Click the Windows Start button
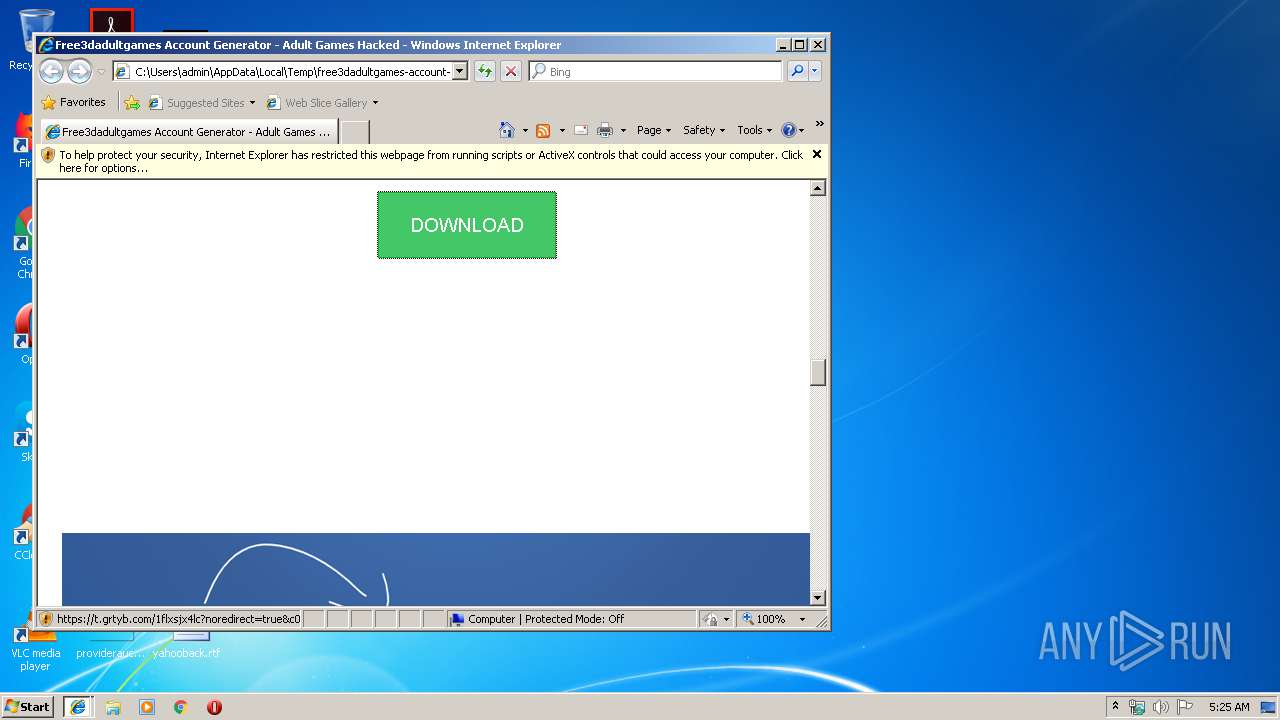 [x=27, y=706]
